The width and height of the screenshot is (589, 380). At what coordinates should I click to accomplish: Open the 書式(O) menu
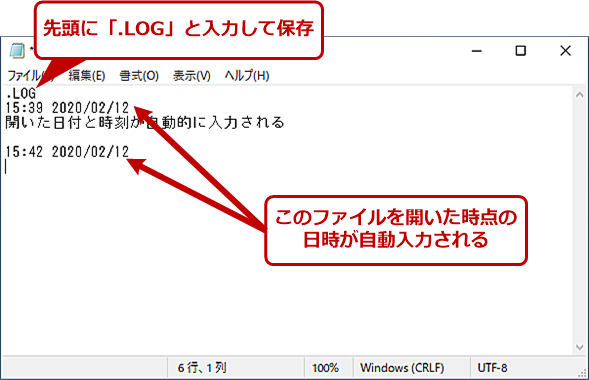point(139,76)
